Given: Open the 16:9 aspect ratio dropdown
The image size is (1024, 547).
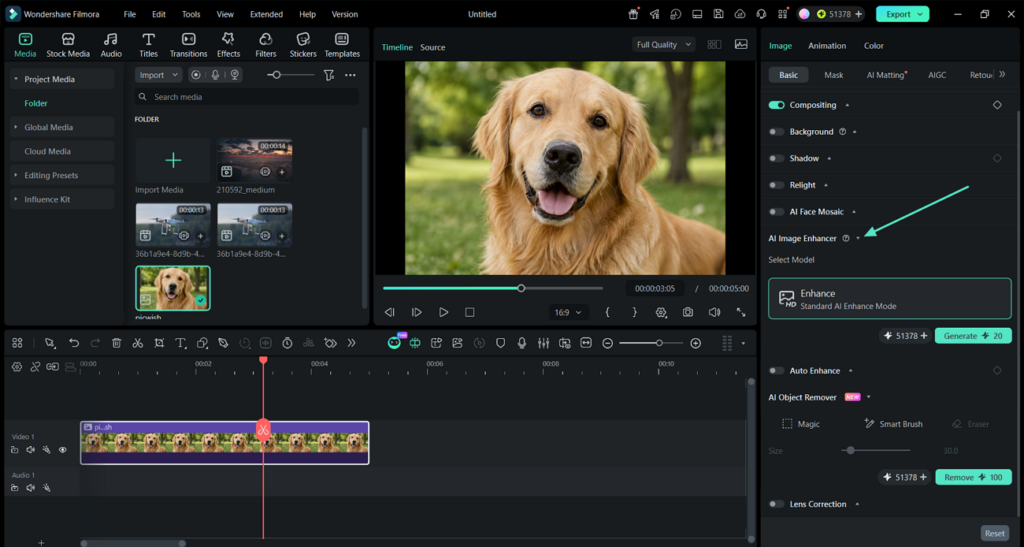Looking at the screenshot, I should click(568, 313).
